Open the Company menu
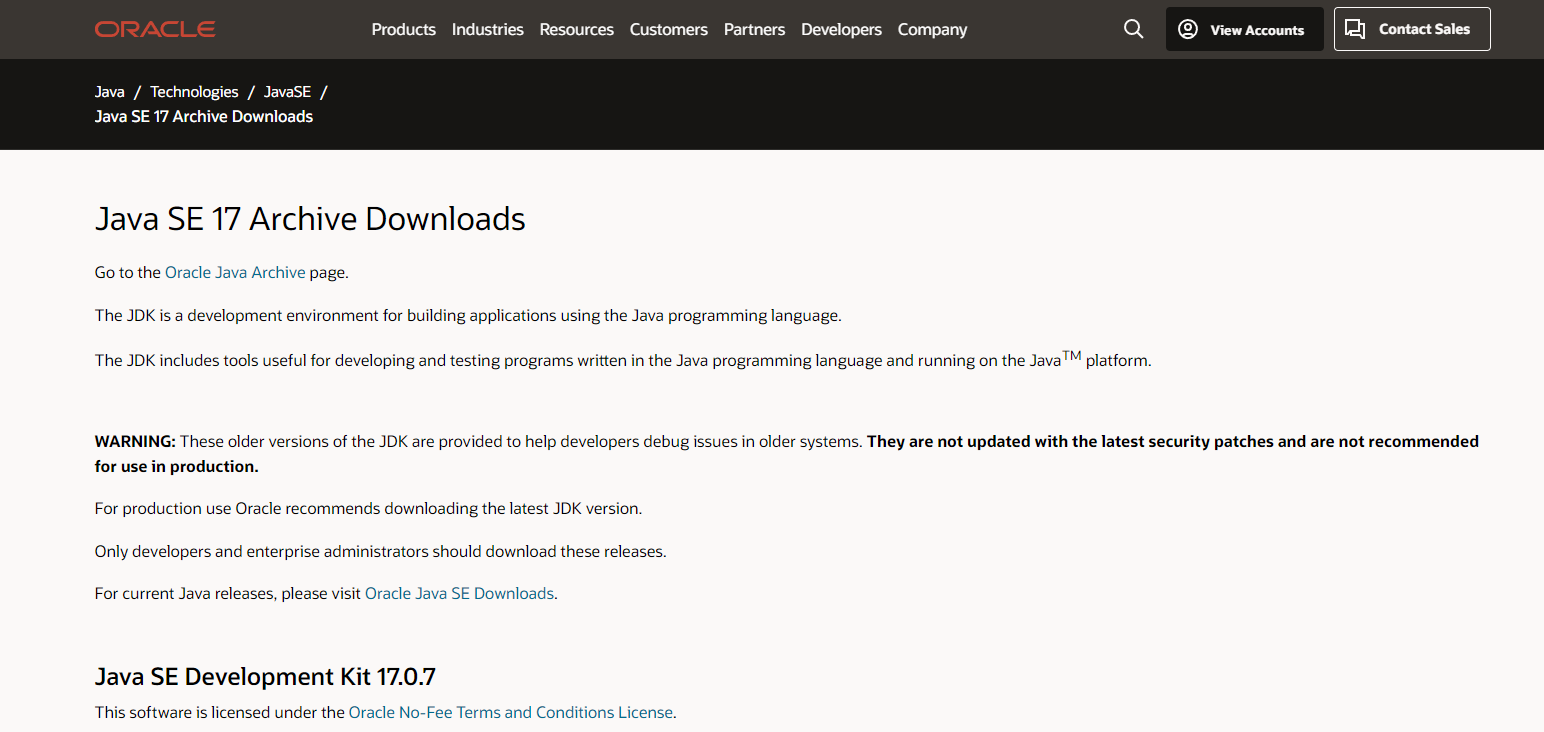The width and height of the screenshot is (1544, 732). (932, 30)
